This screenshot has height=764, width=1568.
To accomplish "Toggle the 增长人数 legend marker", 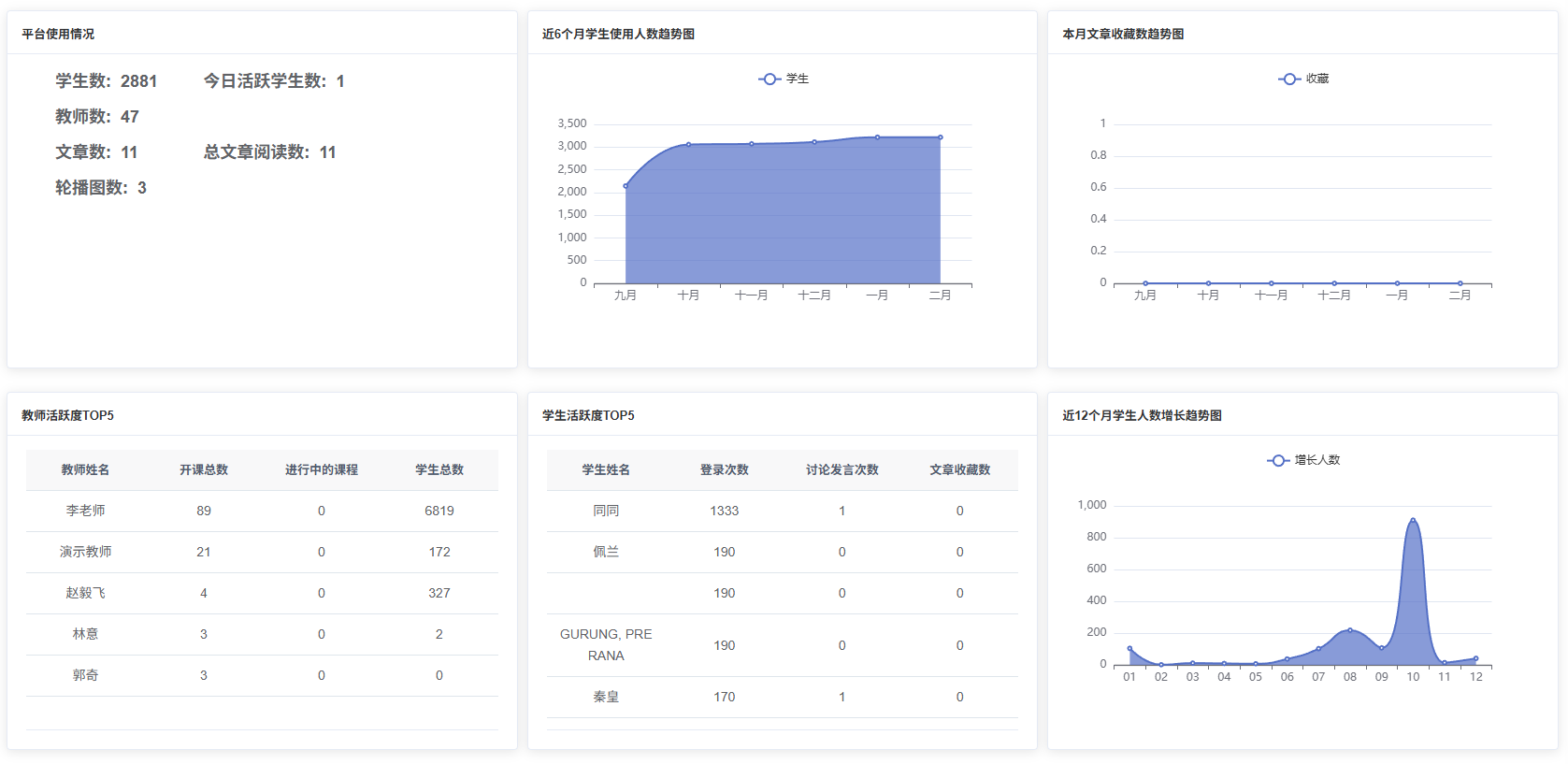I will pos(1278,460).
